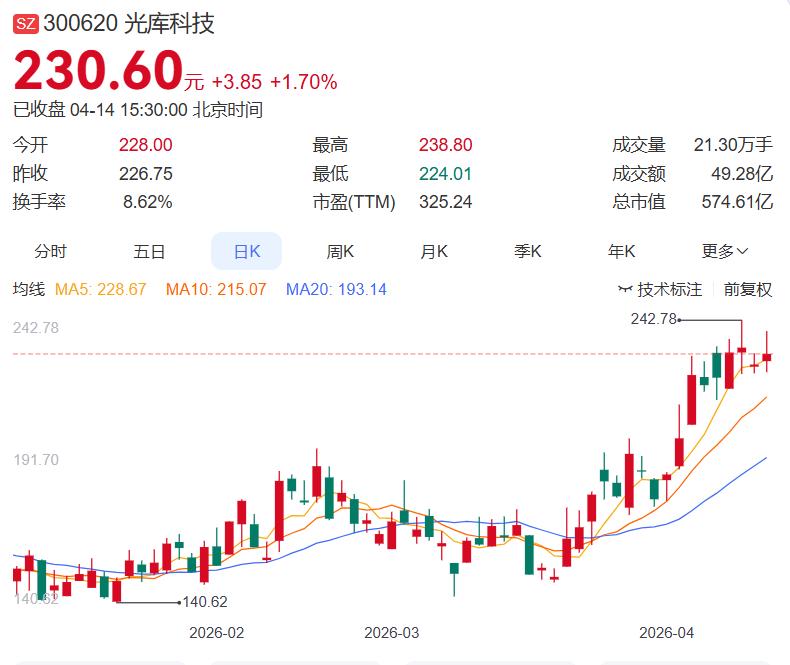
Task: Switch to the 月K chart tab
Action: 434,251
